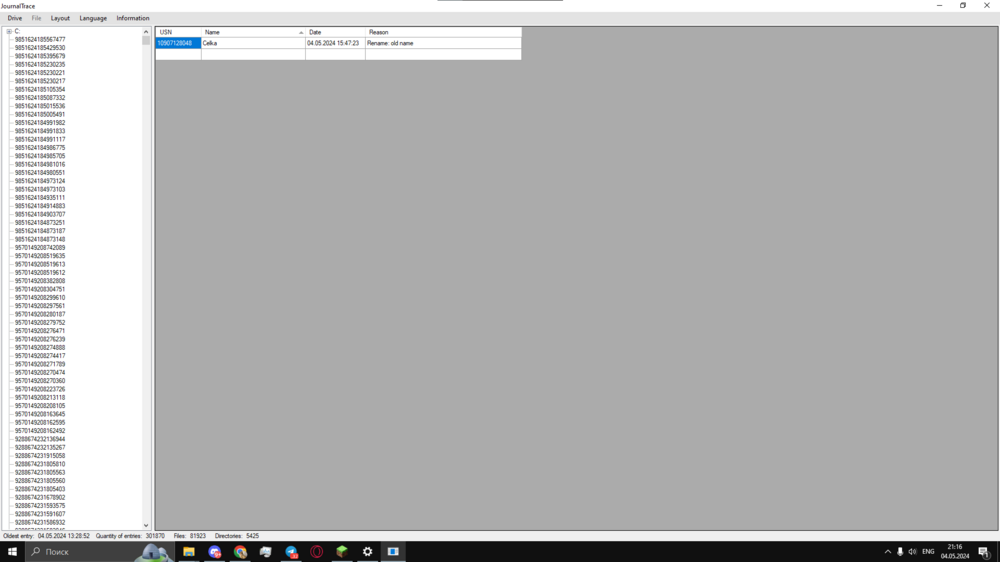The width and height of the screenshot is (1000, 562).
Task: Select the tree entry 9570149208271789
Action: [40, 364]
